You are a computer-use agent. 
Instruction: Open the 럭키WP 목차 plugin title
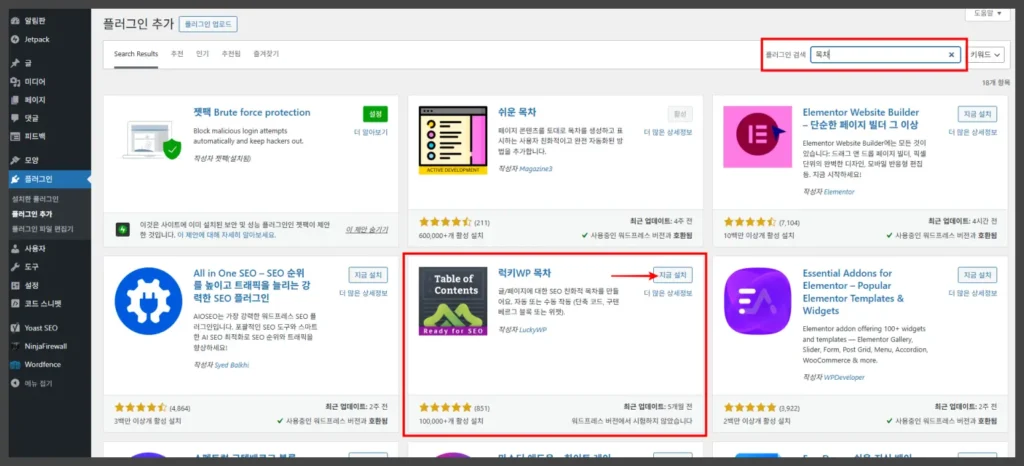click(524, 273)
